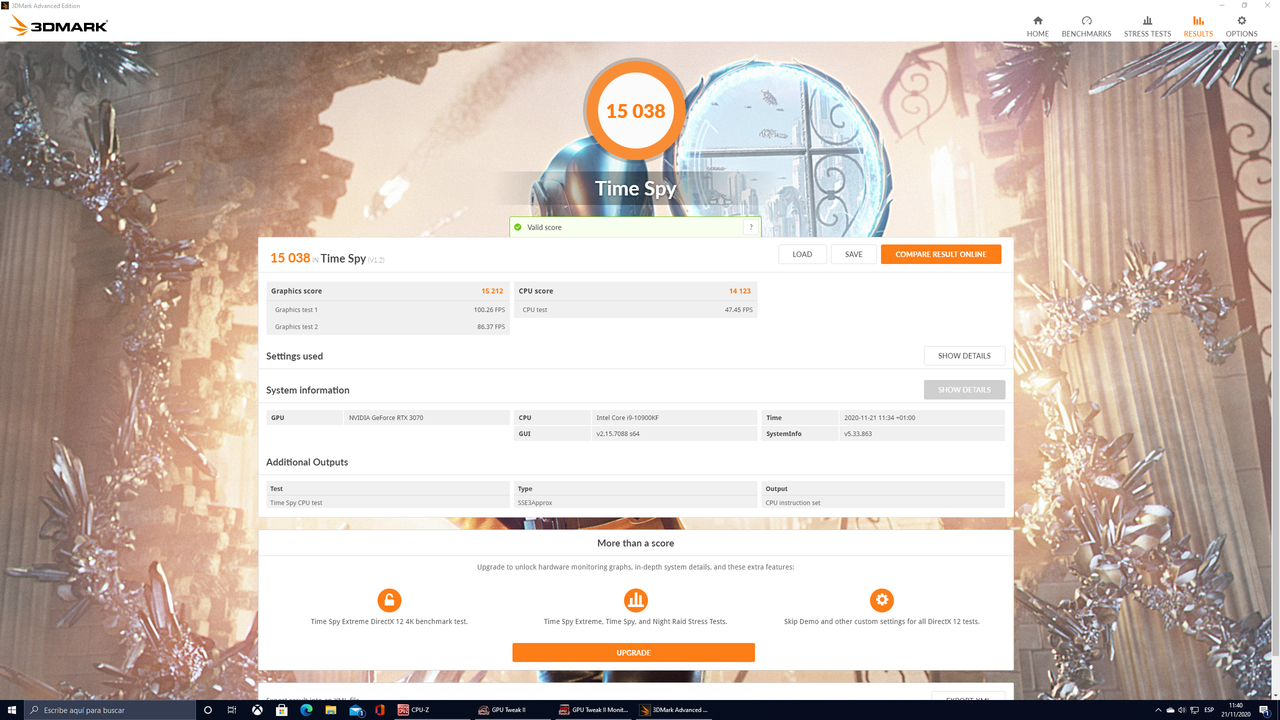Click the ESP input language indicator

point(1209,710)
